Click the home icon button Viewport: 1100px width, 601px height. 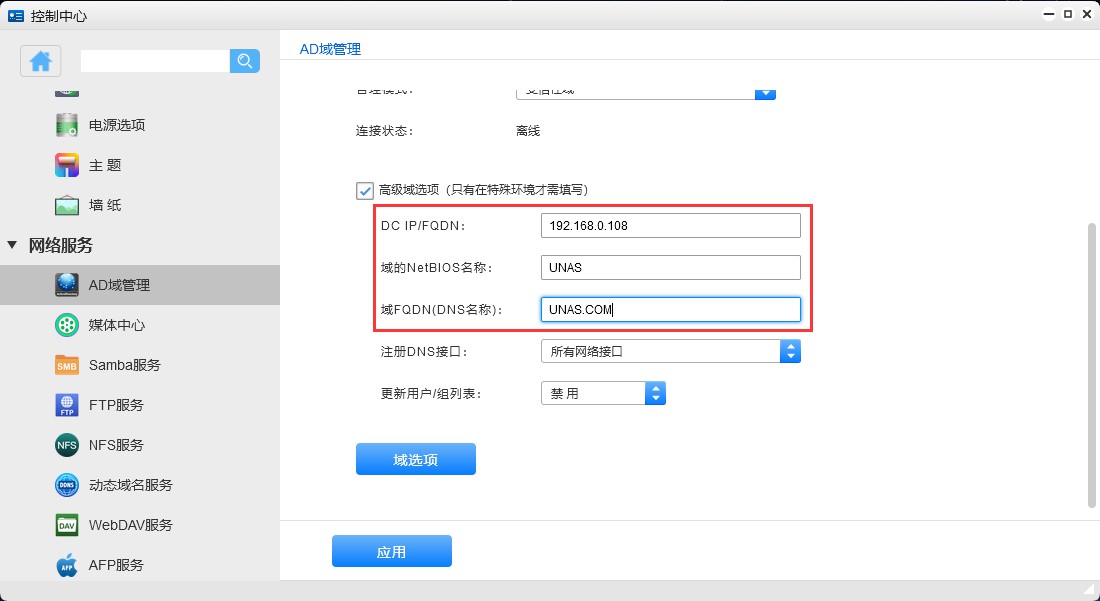click(41, 61)
